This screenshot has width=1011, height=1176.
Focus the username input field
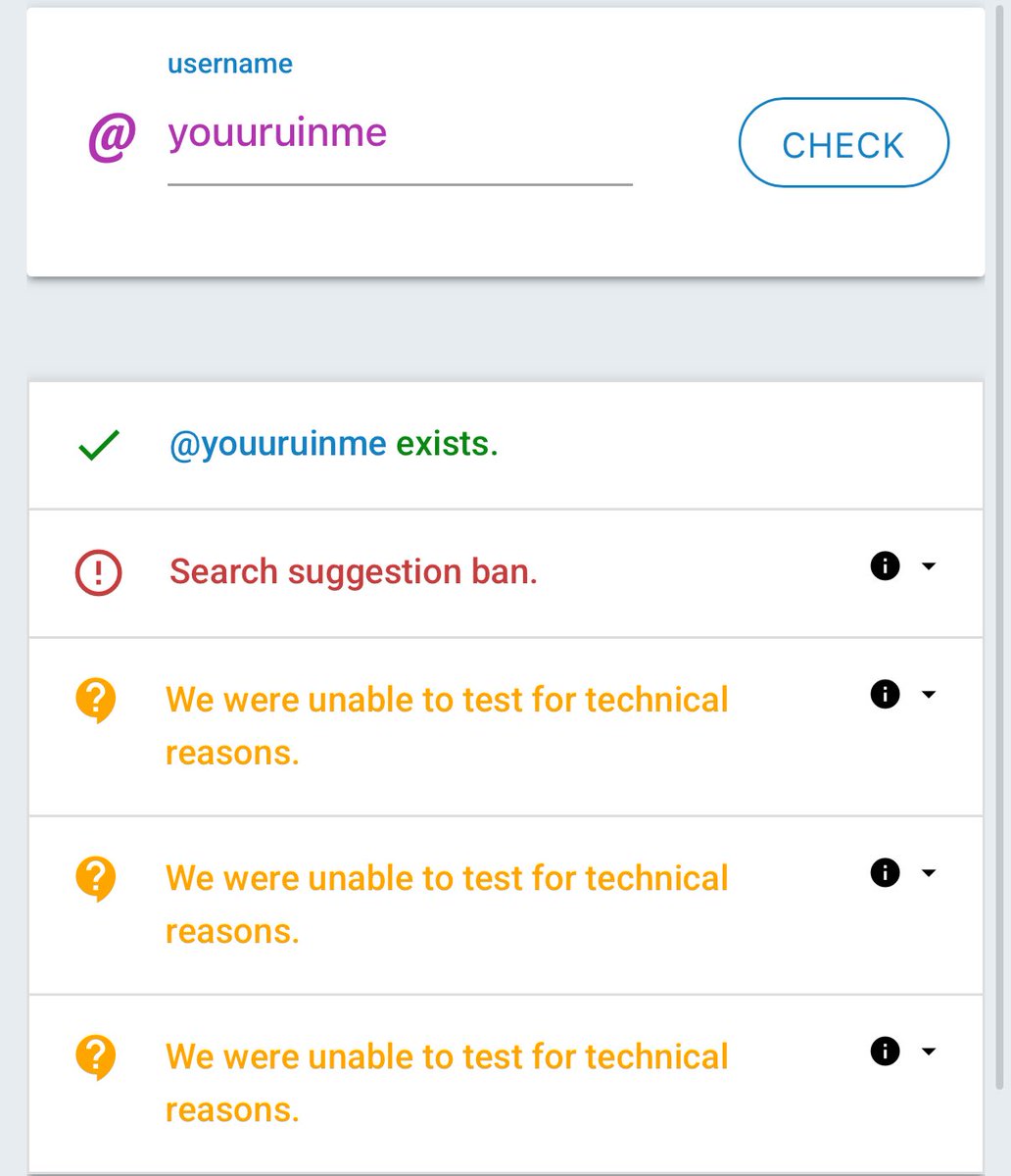click(x=399, y=134)
